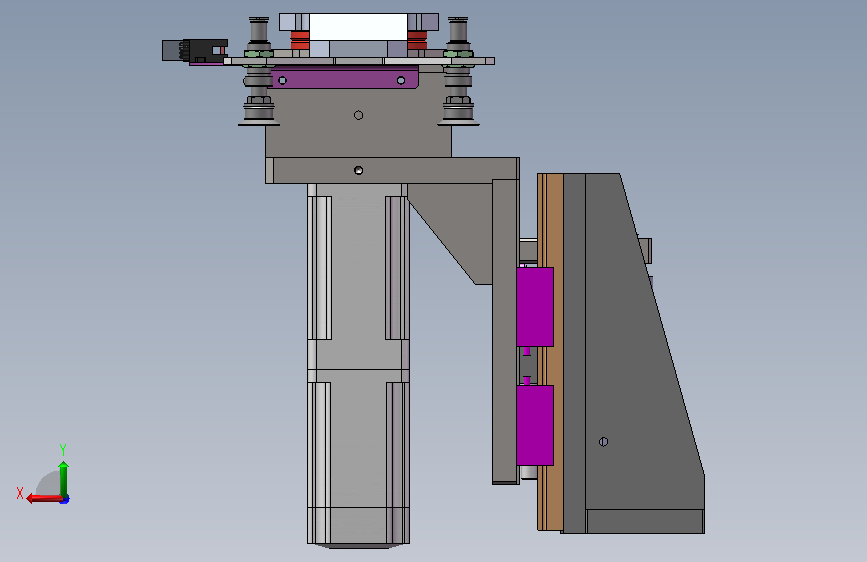This screenshot has width=867, height=562.
Task: Select the brown backing plate
Action: point(550,352)
